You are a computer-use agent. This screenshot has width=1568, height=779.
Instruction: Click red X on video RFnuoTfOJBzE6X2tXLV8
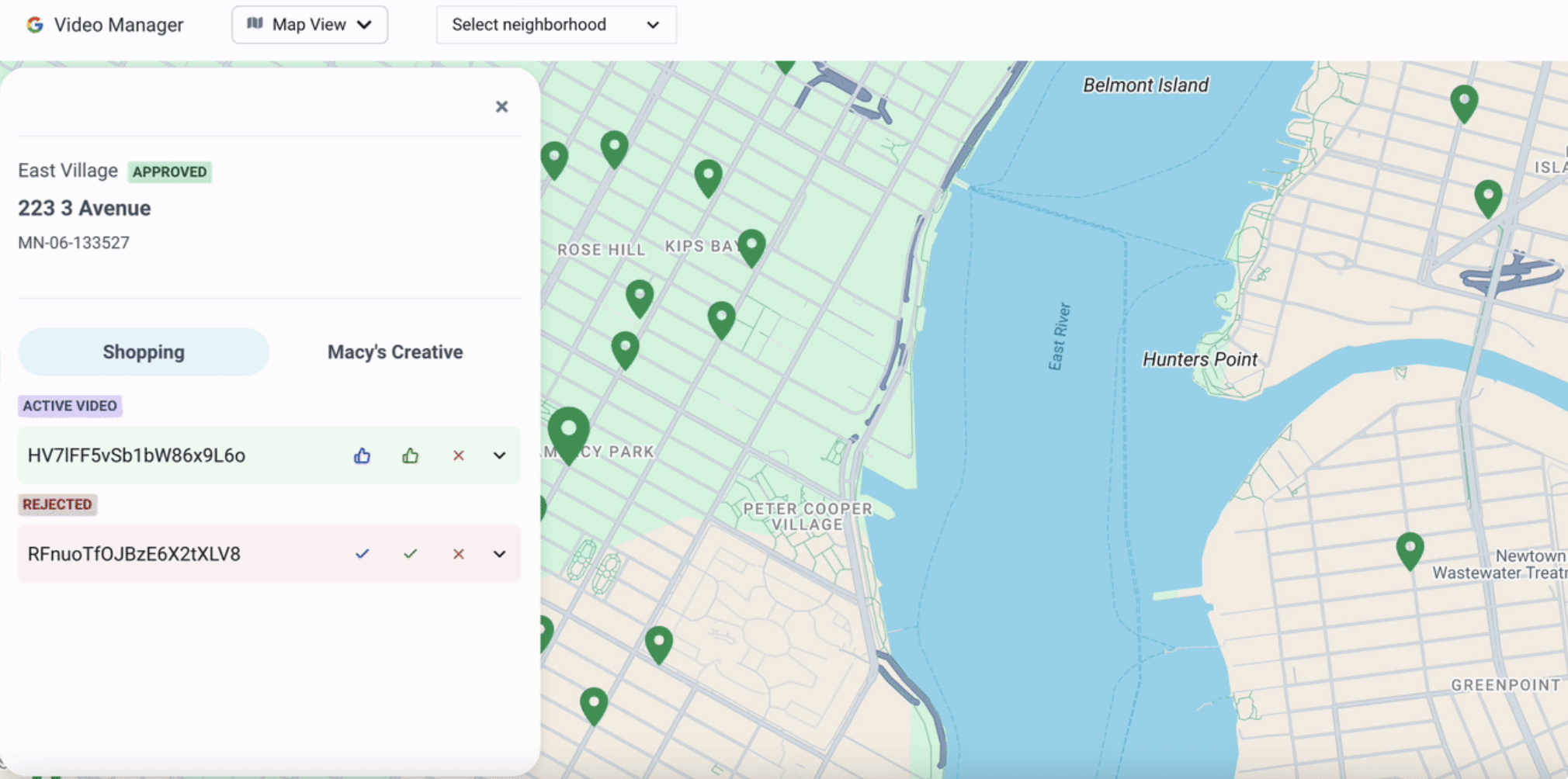(458, 554)
